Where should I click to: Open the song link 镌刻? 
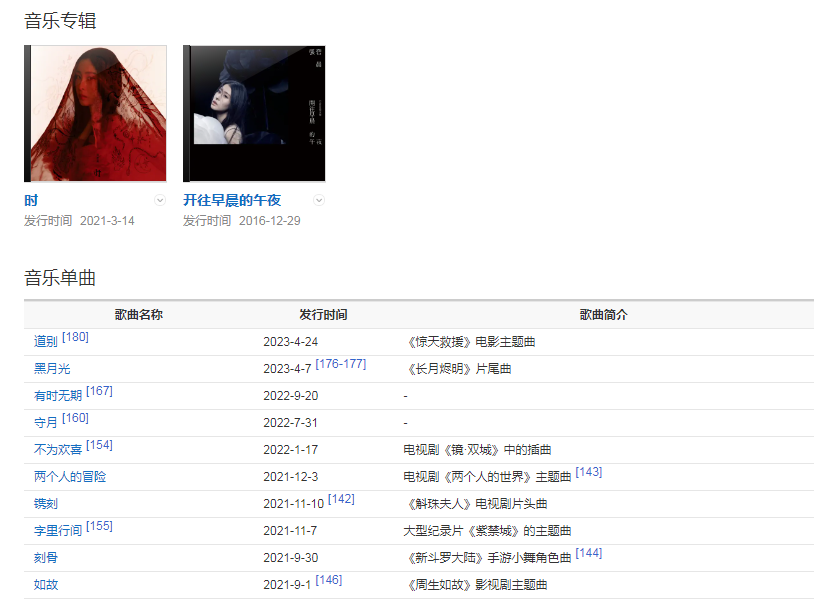[x=46, y=504]
